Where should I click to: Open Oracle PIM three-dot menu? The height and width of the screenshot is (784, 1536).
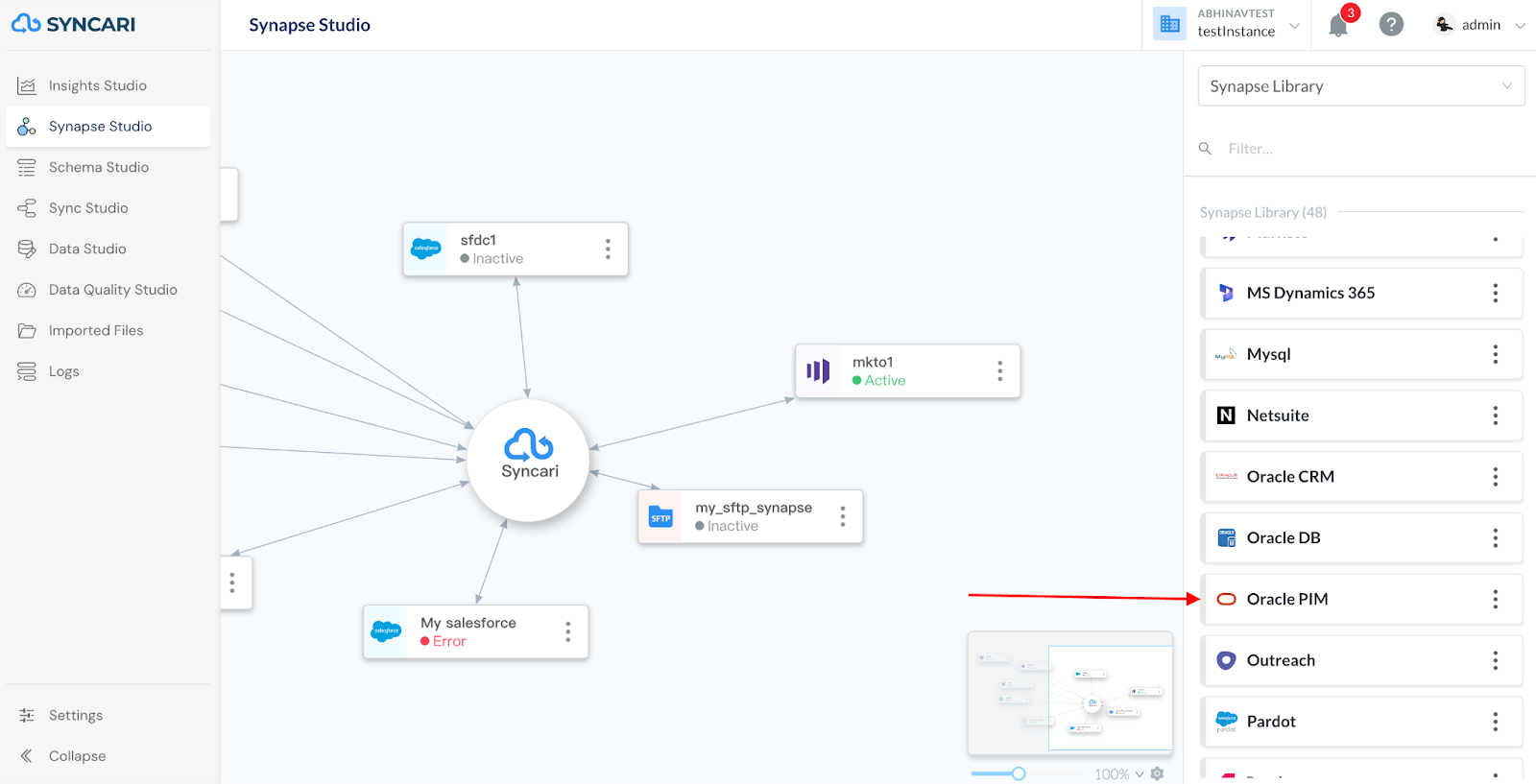pos(1495,600)
